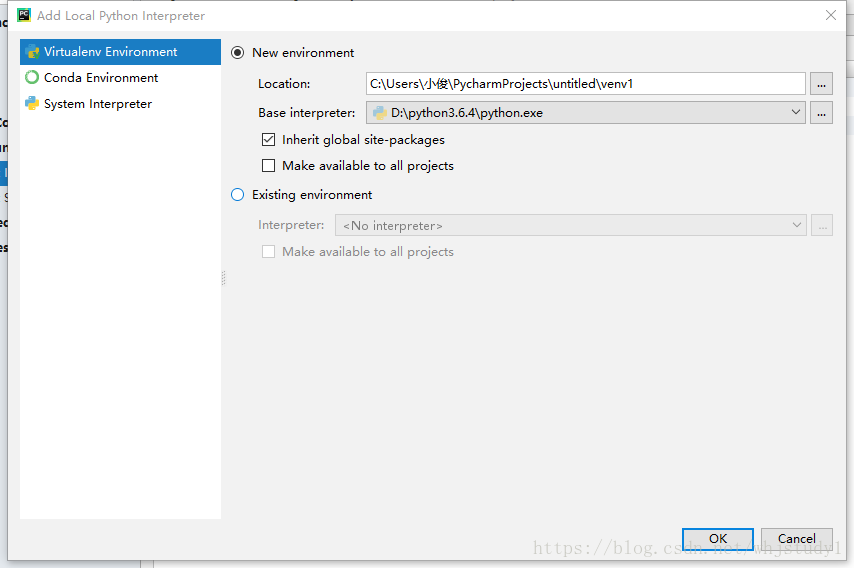Click the 'Location:' label
Viewport: 854px width, 568px height.
click(x=284, y=84)
